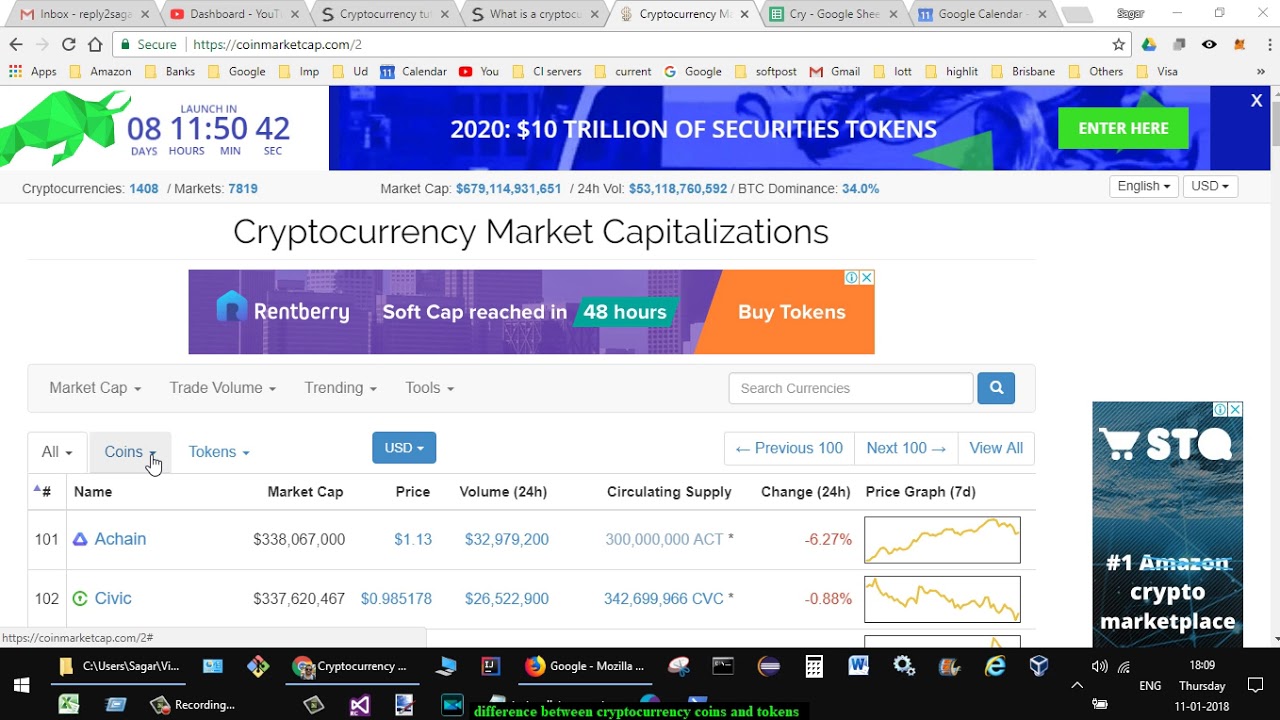Screen dimensions: 1280x720
Task: Open Microsoft Word from the taskbar
Action: click(x=858, y=666)
